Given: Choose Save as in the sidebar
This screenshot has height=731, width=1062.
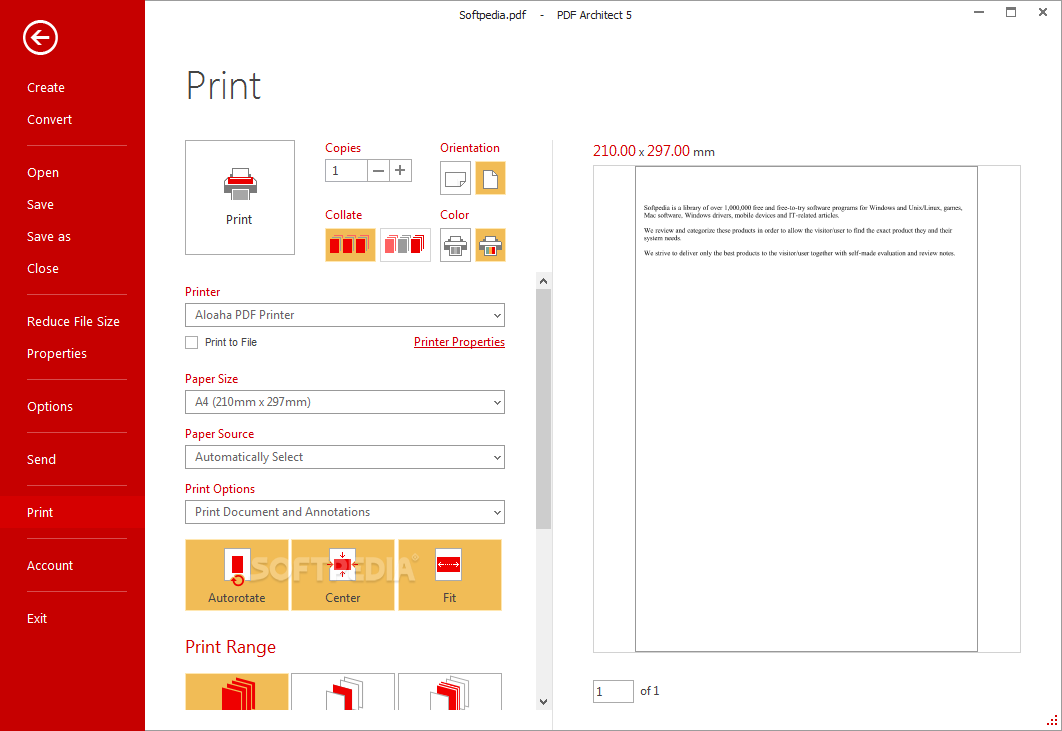Looking at the screenshot, I should [49, 236].
